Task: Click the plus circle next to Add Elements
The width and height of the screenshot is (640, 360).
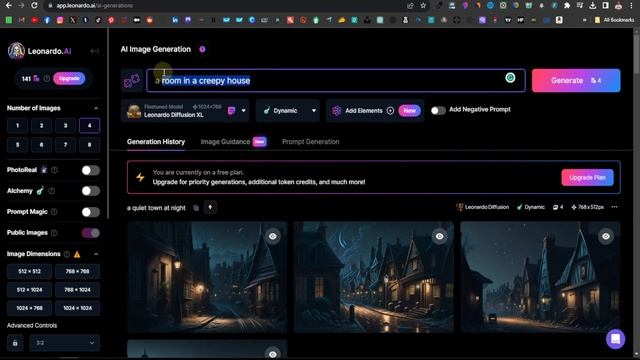Action: 390,111
